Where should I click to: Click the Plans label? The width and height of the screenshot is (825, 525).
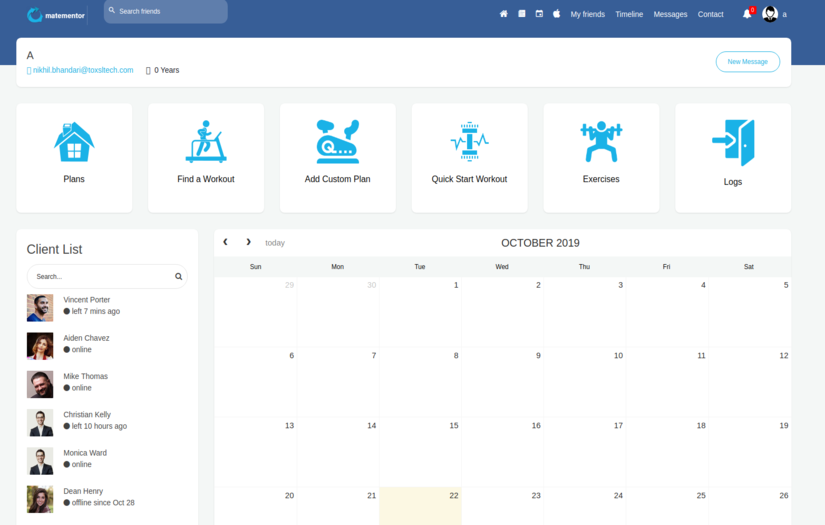(x=74, y=179)
